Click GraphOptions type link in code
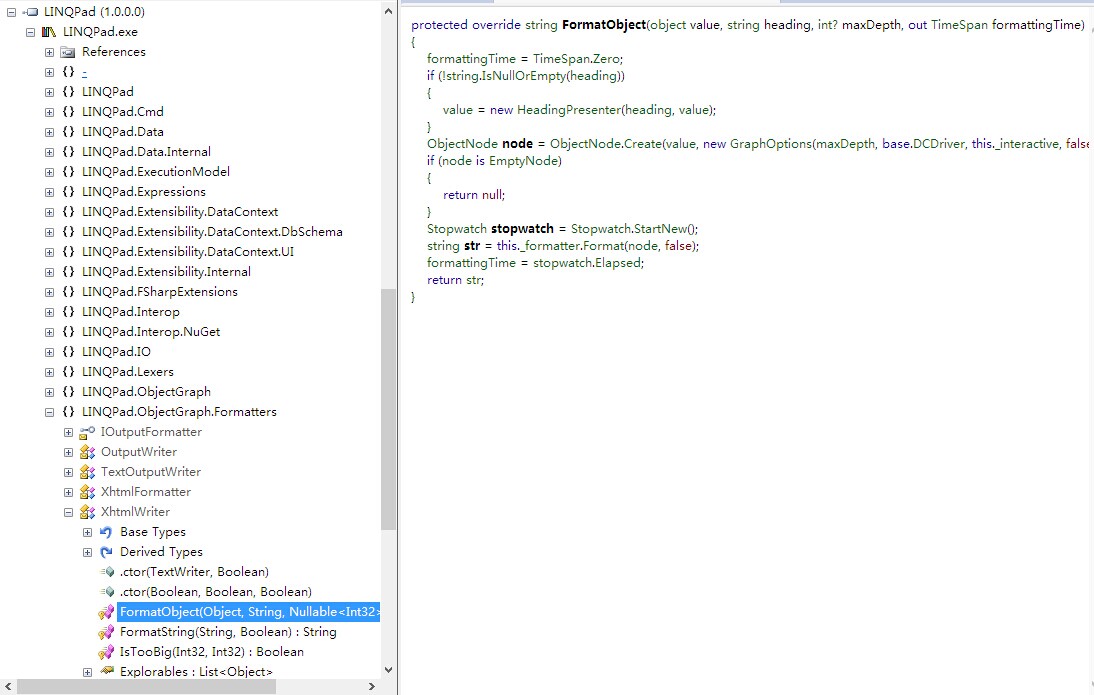The image size is (1094, 695). pyautogui.click(x=771, y=144)
